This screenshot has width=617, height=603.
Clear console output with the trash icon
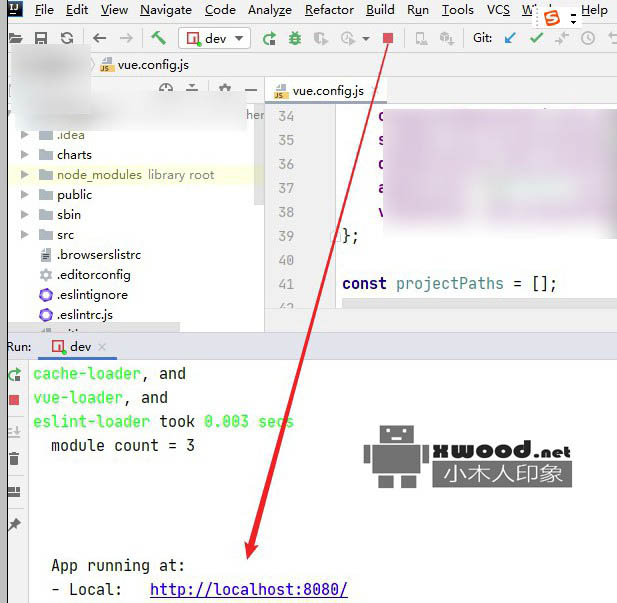point(14,459)
